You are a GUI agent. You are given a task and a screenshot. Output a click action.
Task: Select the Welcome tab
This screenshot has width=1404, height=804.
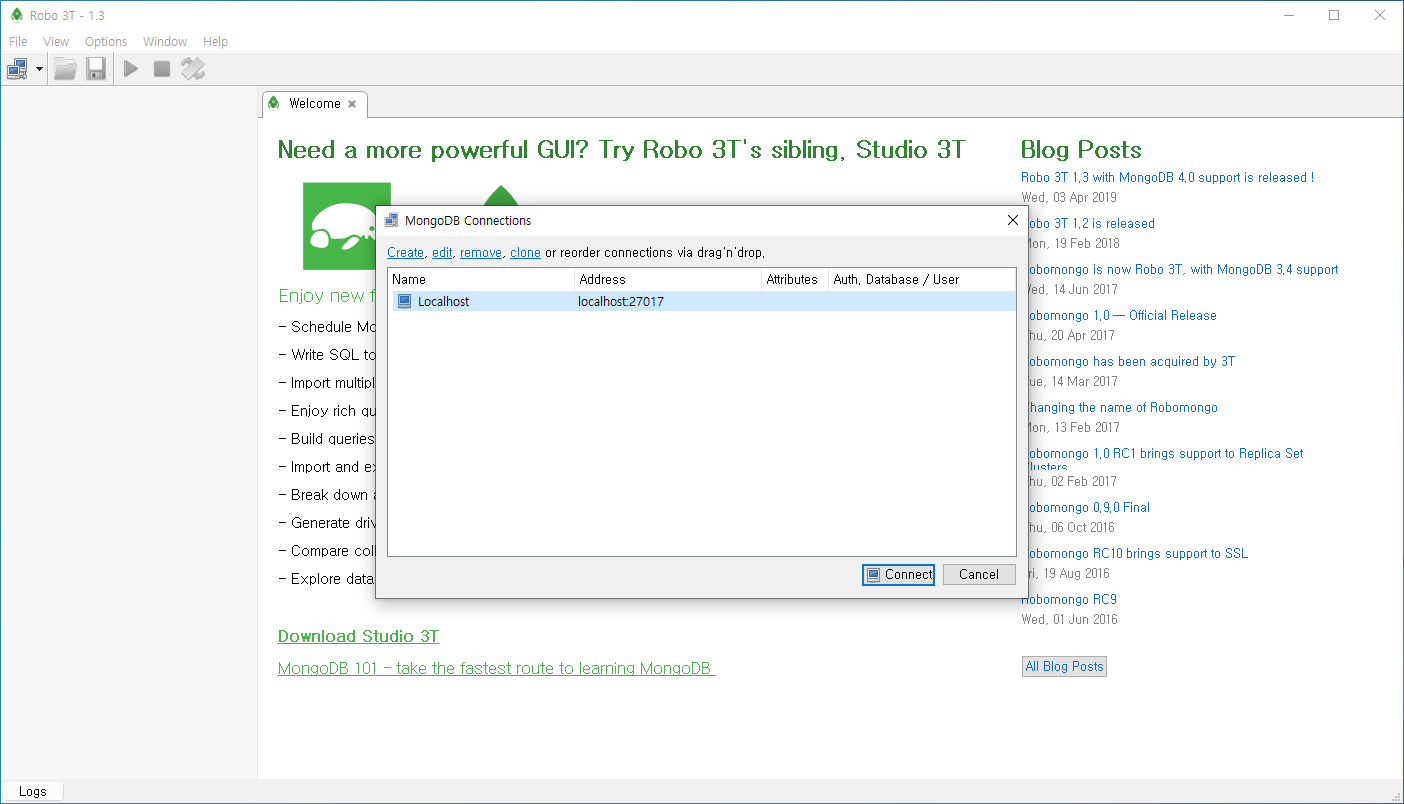(x=314, y=104)
